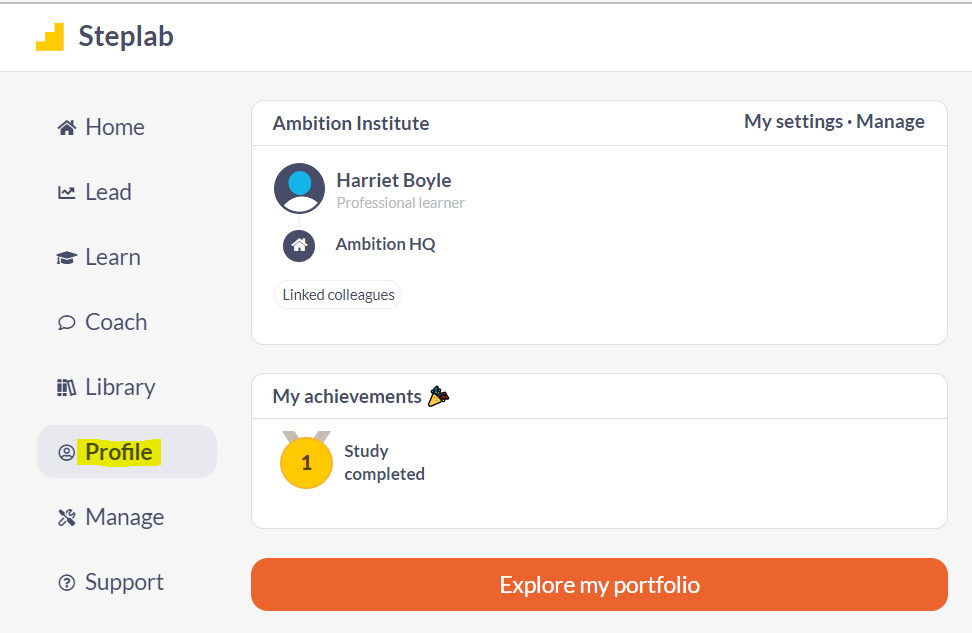Screen dimensions: 972x633
Task: Click the Steplab title text
Action: click(126, 37)
